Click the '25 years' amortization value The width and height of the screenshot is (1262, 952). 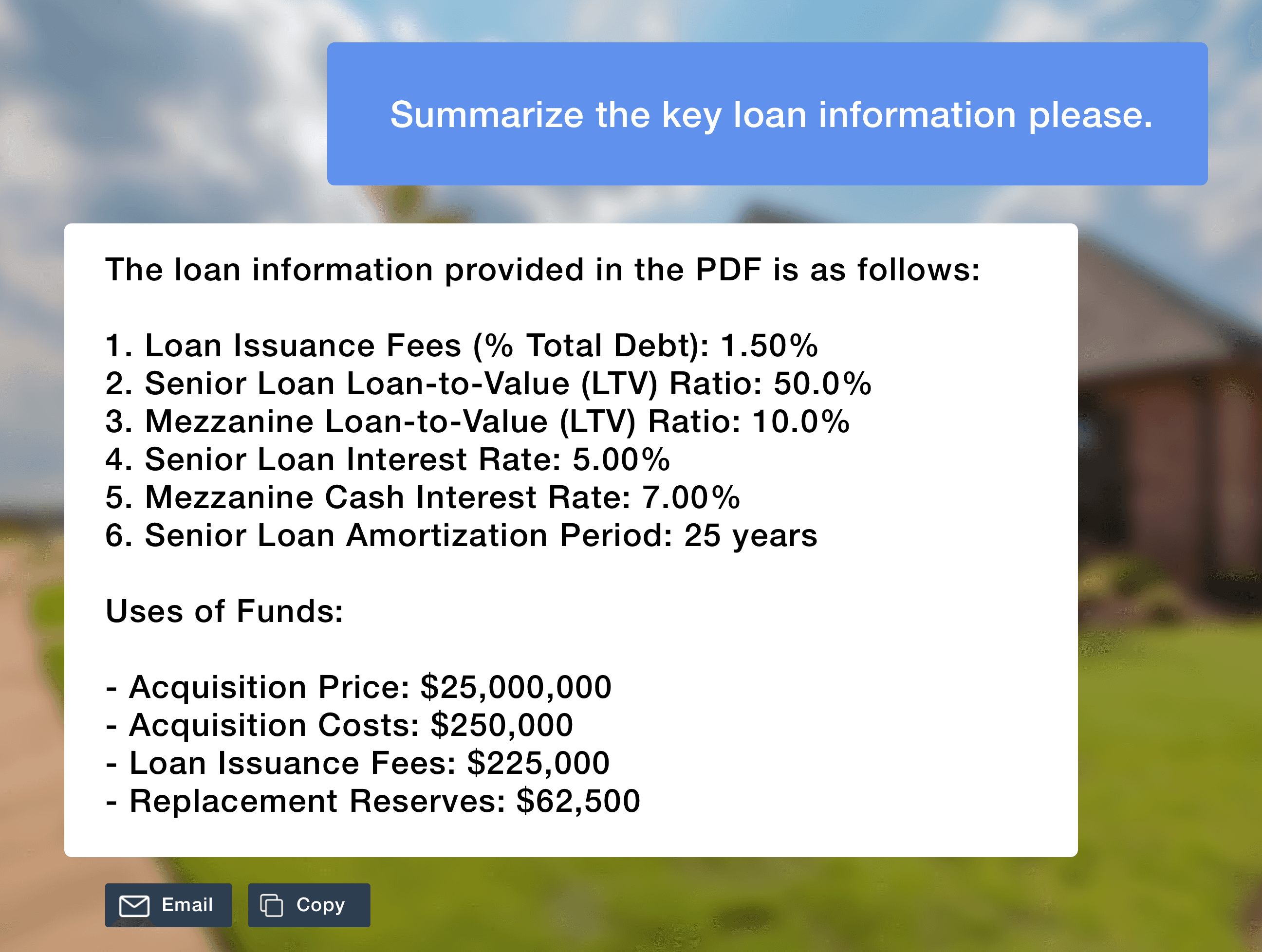(x=750, y=535)
